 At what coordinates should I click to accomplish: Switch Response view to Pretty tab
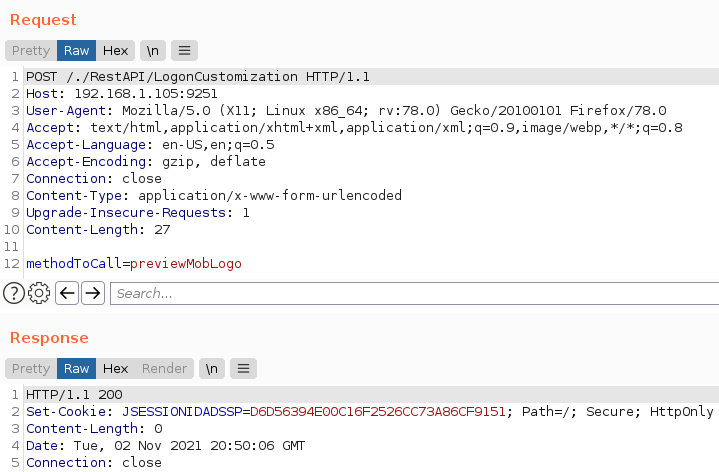pos(30,368)
